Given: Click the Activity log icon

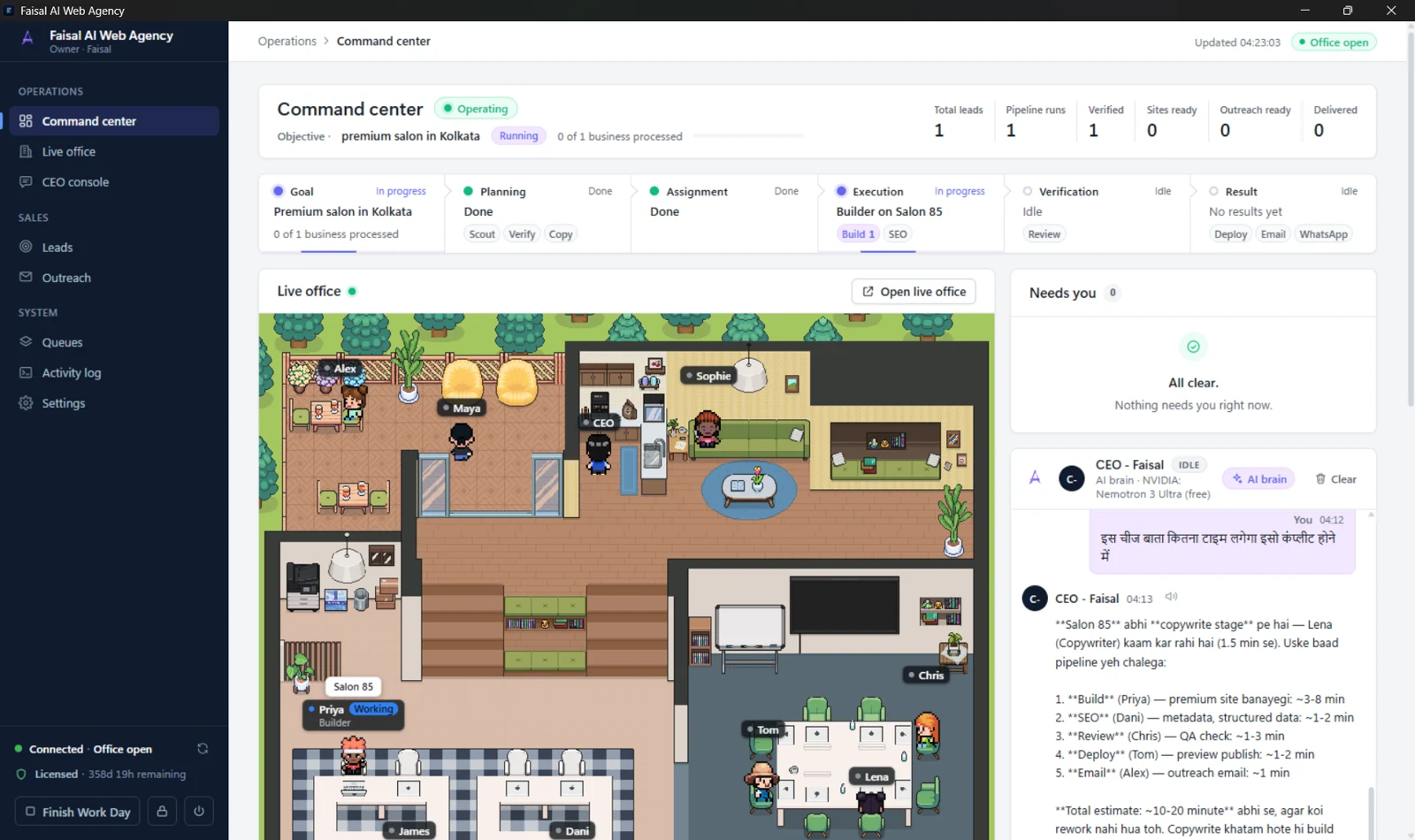Looking at the screenshot, I should [x=26, y=372].
